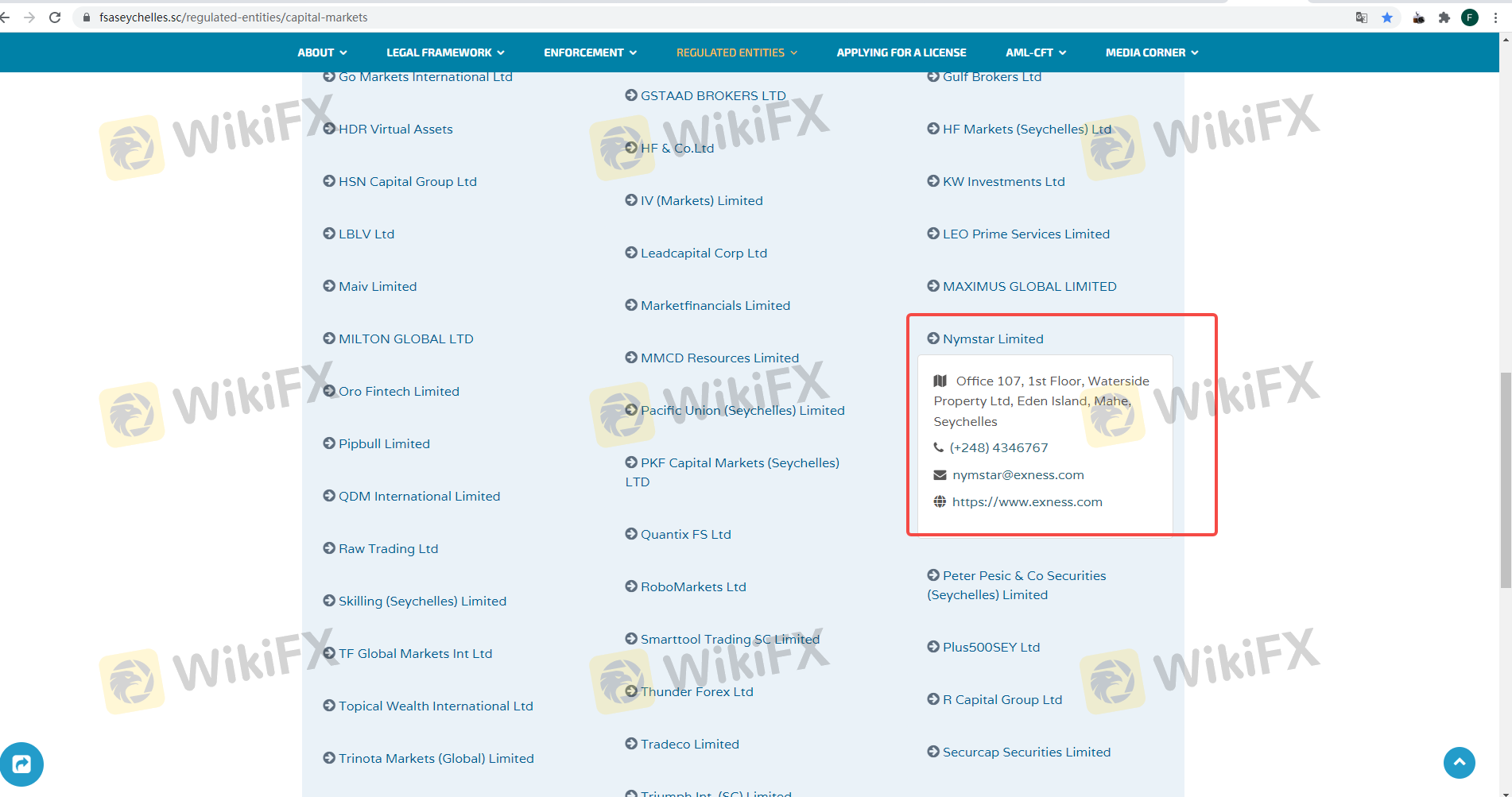Expand the Legal Framework dropdown
The width and height of the screenshot is (1512, 797).
click(445, 52)
